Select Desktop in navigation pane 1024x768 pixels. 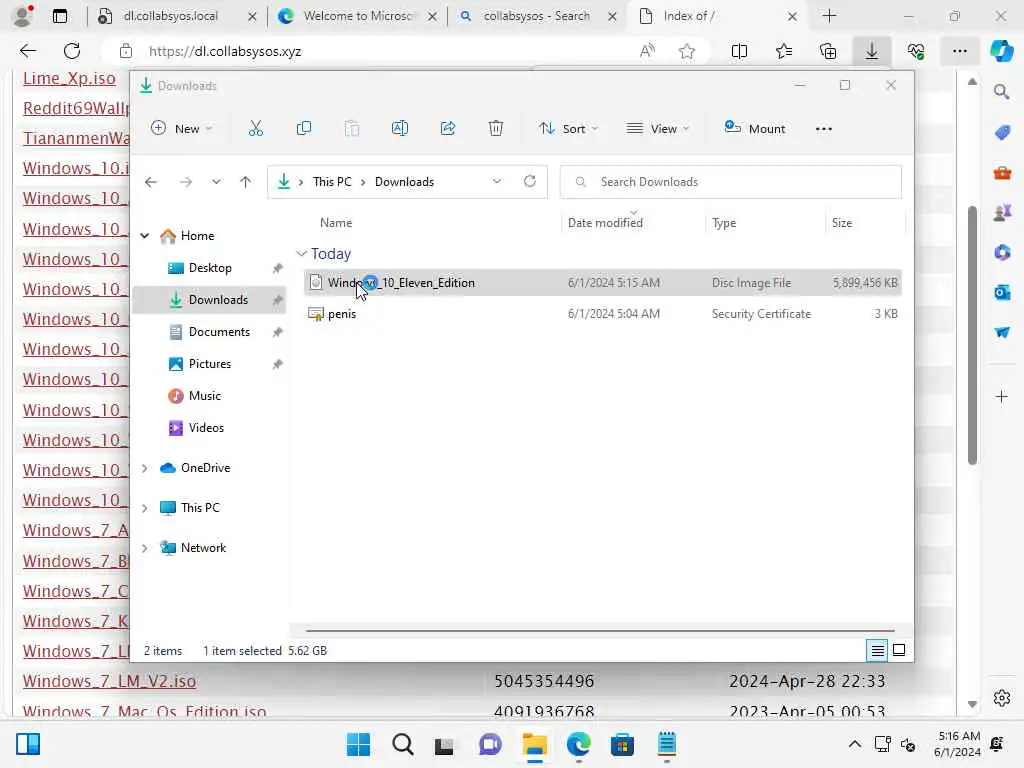(x=210, y=268)
